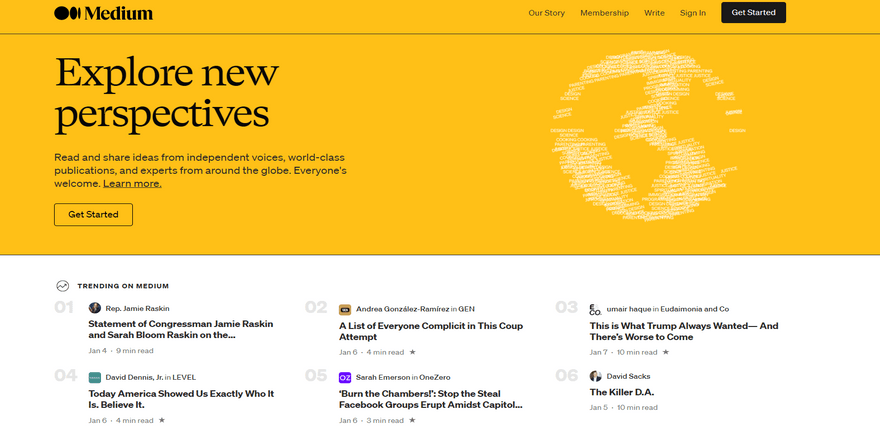Click the author name Sarah Emerson
Screen dimensions: 880x440
point(383,378)
